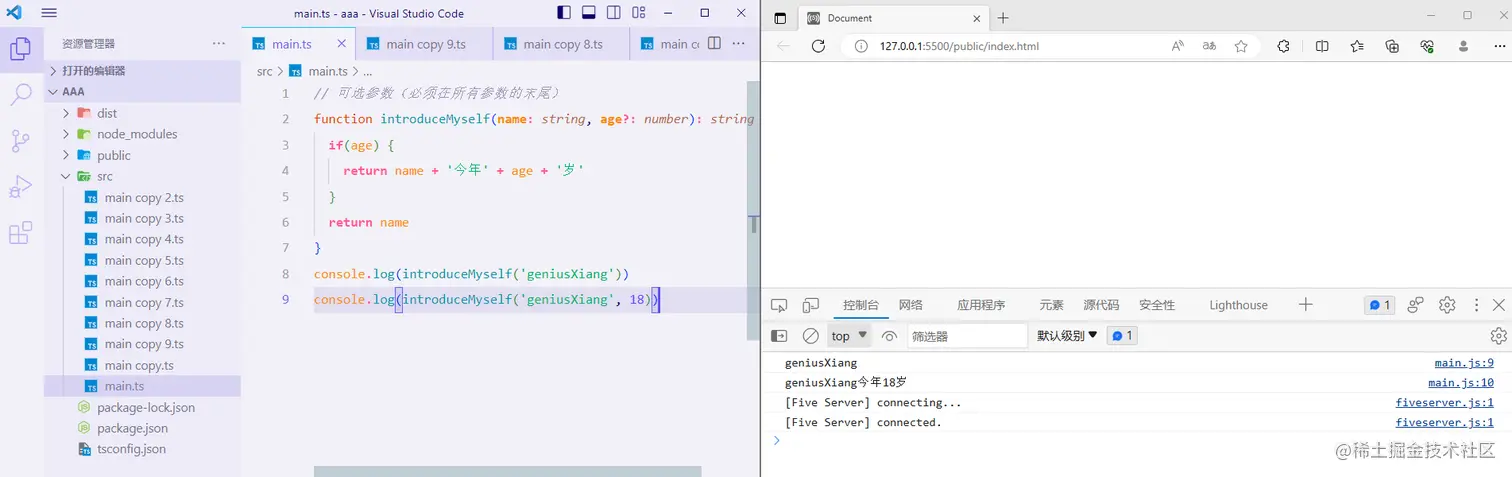The image size is (1512, 477).
Task: Focus the 筛选器 console filter field
Action: (967, 336)
